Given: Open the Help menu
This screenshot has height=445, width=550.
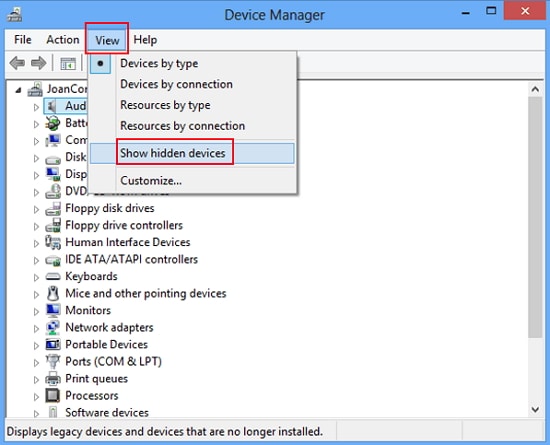Looking at the screenshot, I should (x=145, y=40).
